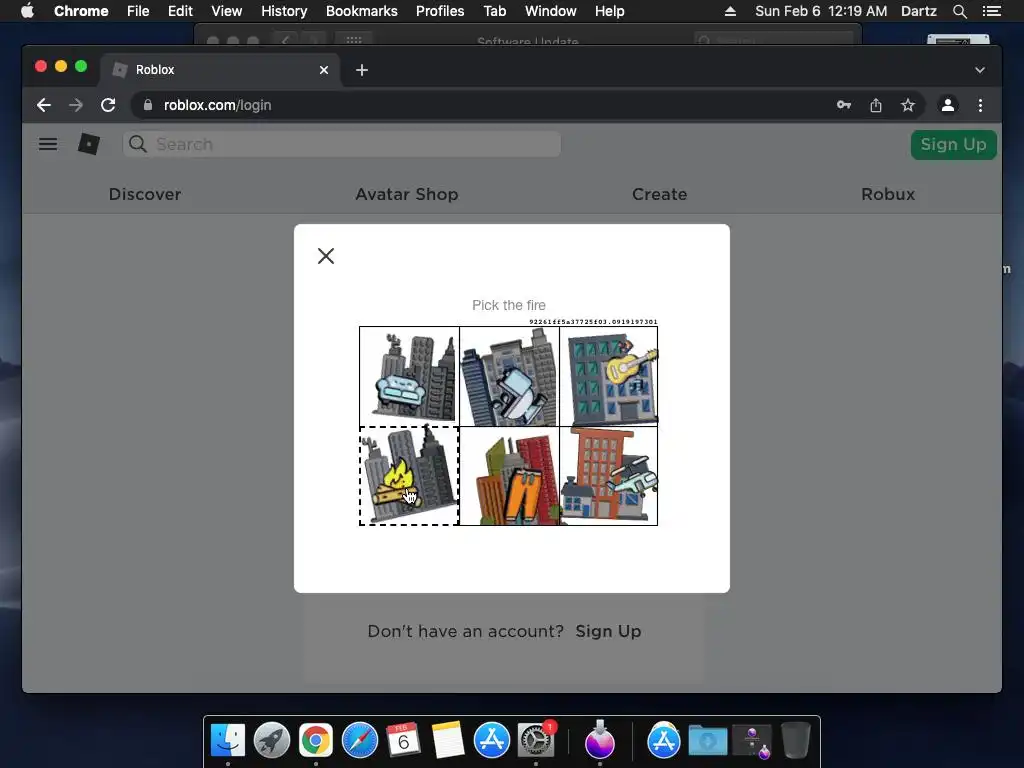Viewport: 1024px width, 768px height.
Task: Open the Trash in the Dock
Action: click(795, 740)
